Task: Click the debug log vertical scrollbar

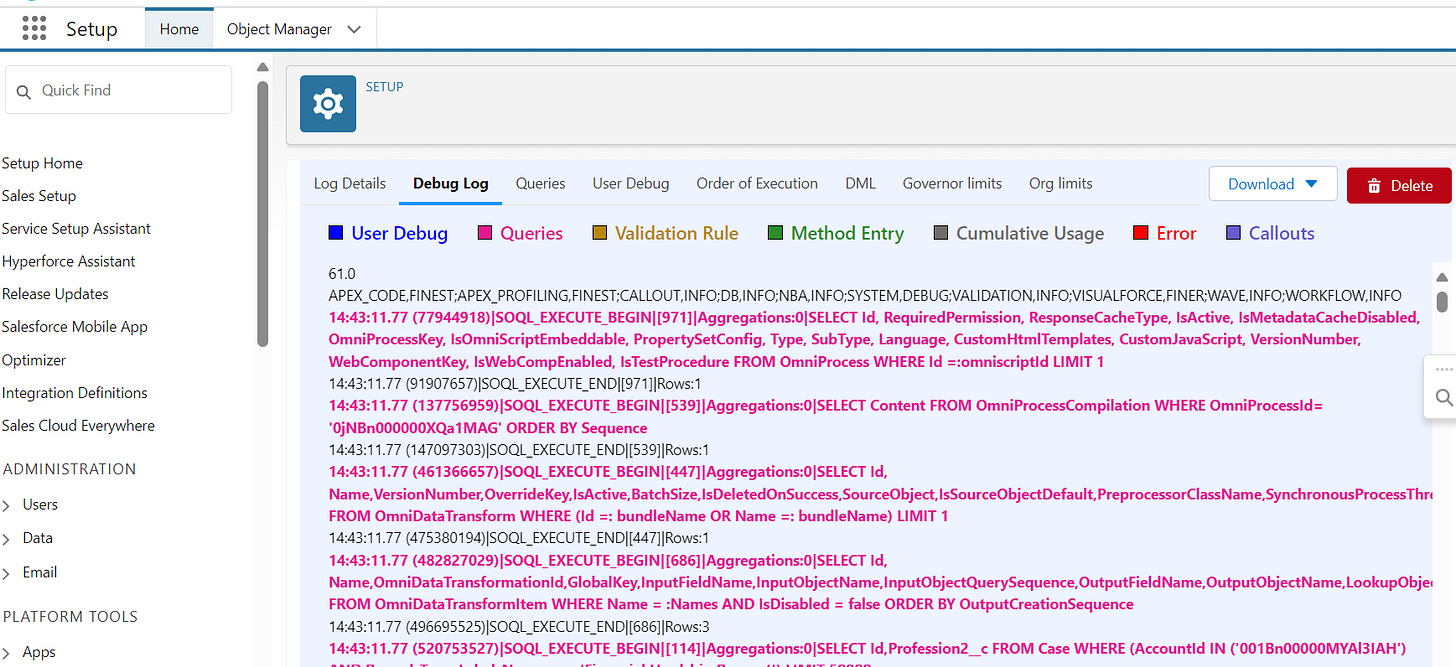Action: 1441,301
